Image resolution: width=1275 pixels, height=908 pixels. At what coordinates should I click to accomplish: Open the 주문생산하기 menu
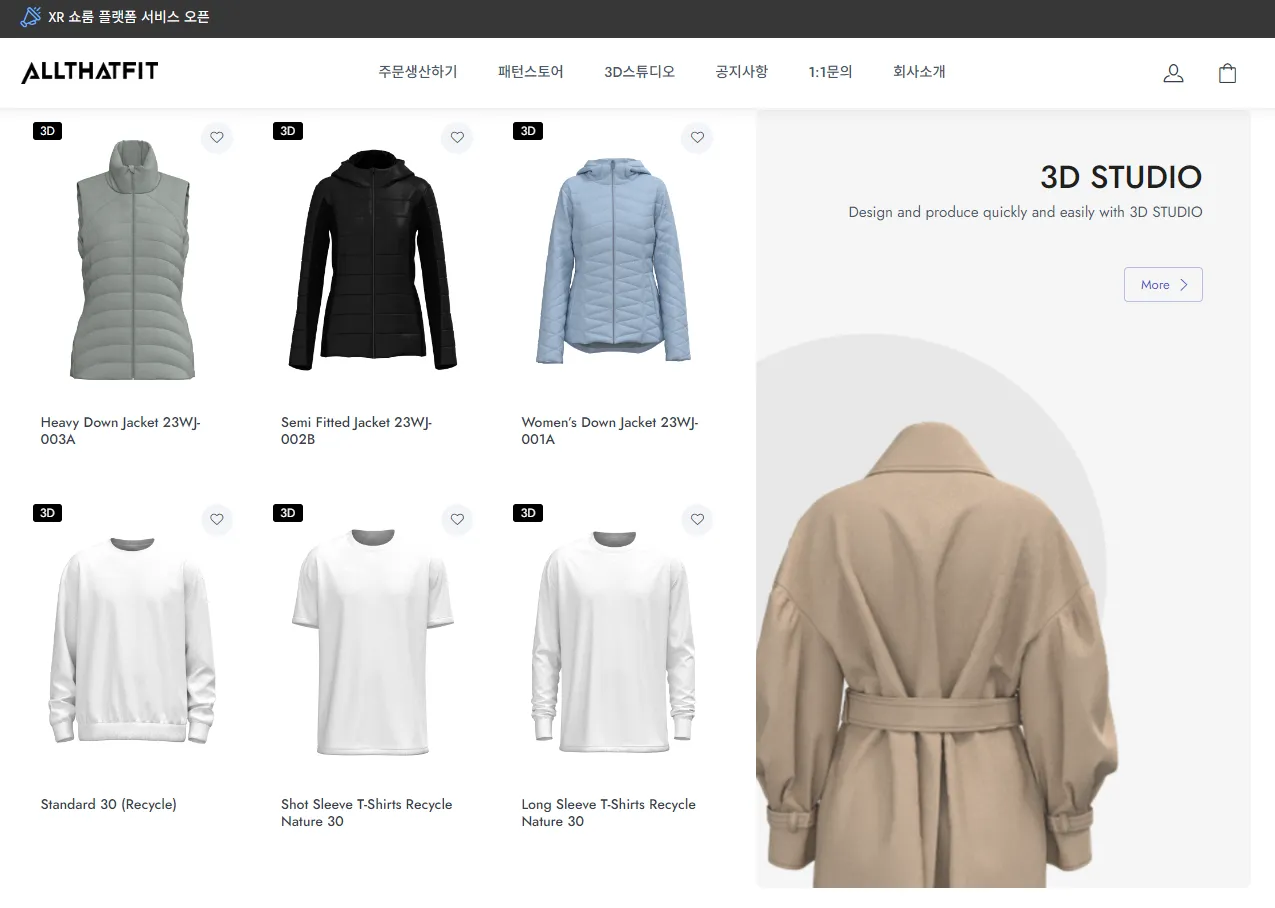click(418, 72)
